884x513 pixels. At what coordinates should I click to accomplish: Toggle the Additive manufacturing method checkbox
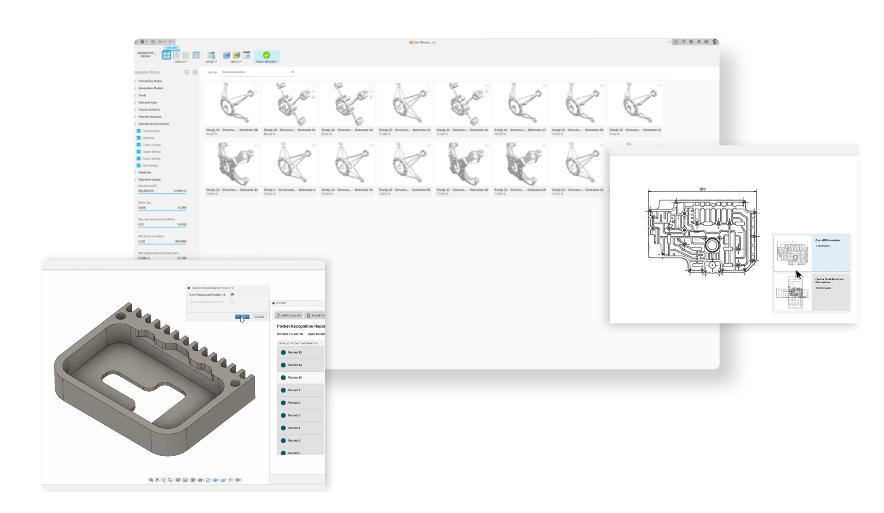[x=139, y=140]
